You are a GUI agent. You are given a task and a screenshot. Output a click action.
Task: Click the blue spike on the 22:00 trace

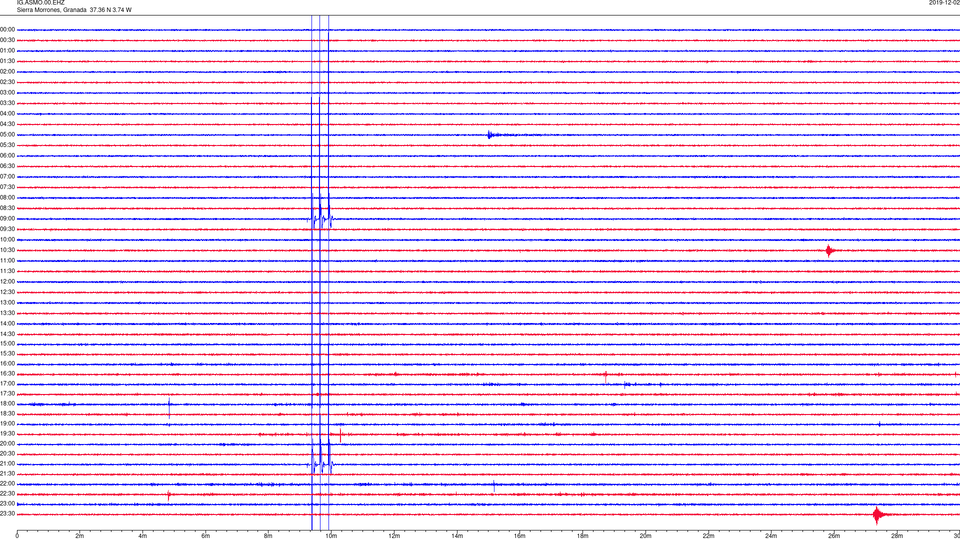(494, 486)
